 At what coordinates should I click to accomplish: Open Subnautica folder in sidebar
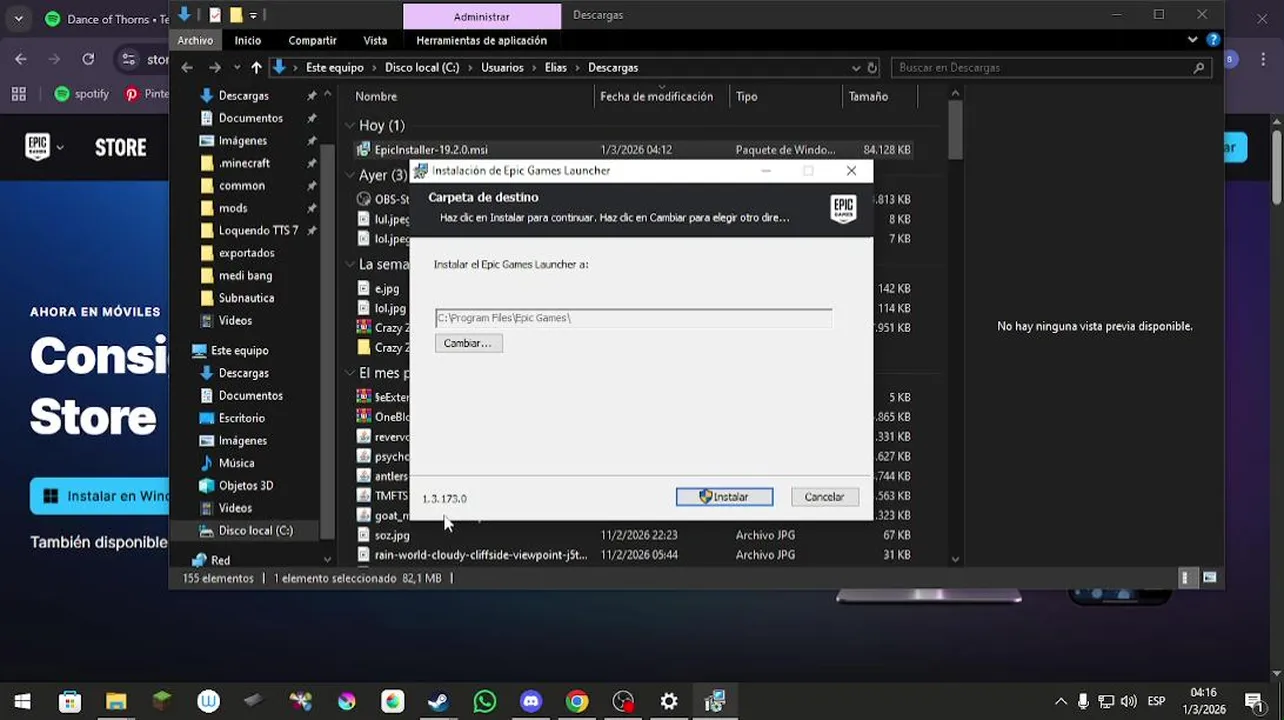[x=246, y=298]
